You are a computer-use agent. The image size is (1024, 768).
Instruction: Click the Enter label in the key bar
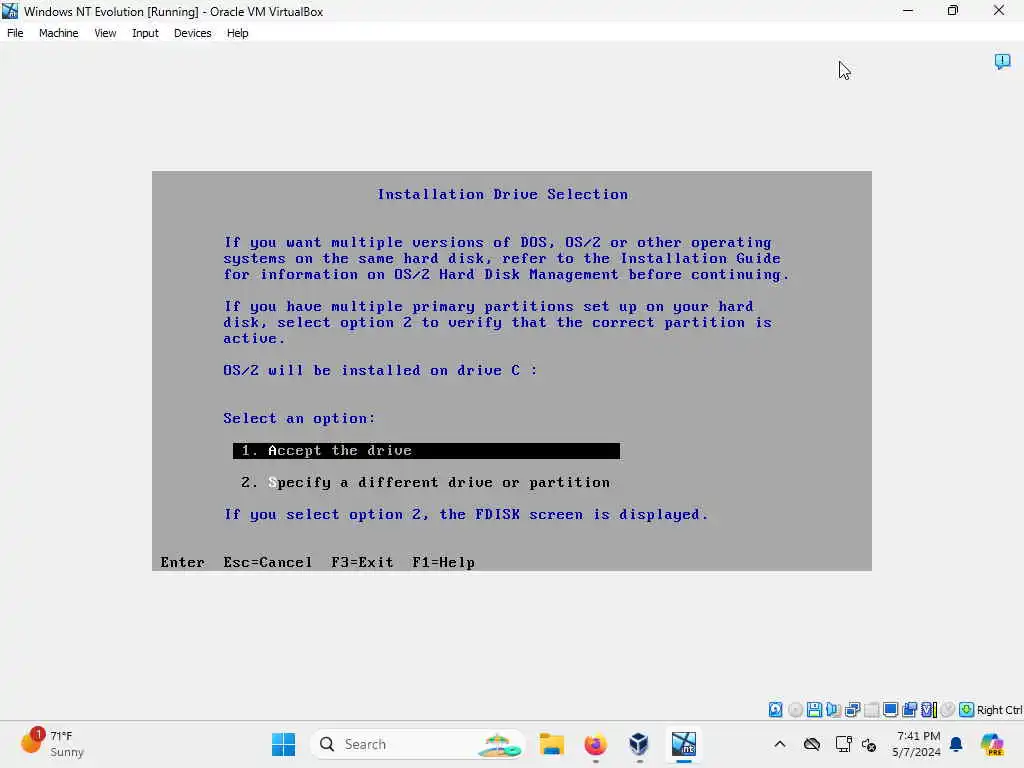[x=182, y=562]
